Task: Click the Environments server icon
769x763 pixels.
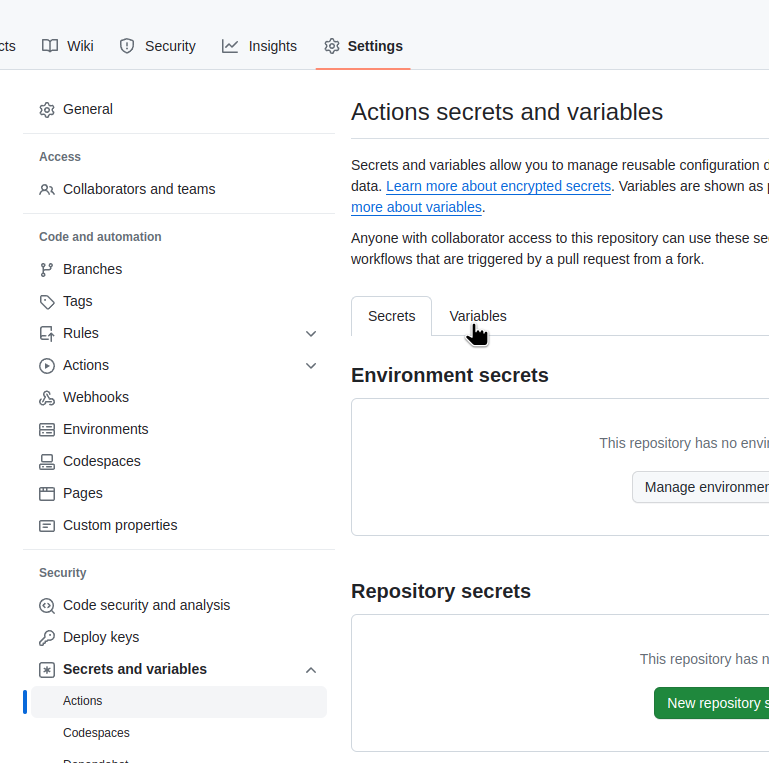Action: point(47,430)
